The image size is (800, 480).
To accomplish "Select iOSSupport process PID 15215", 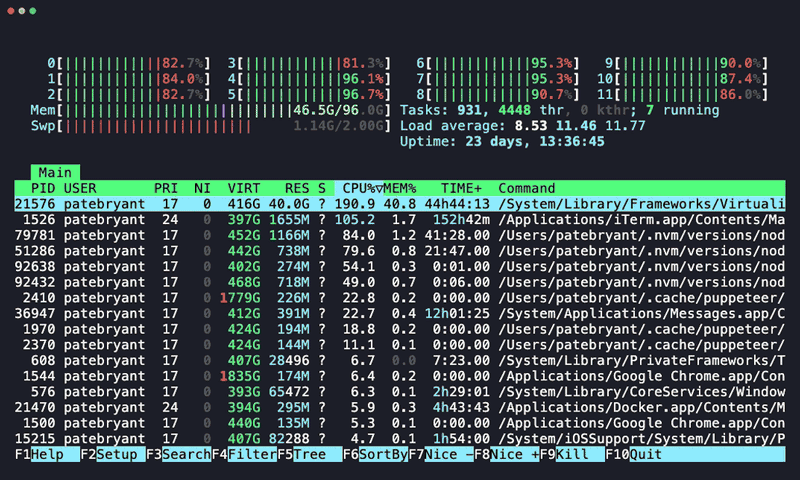I will (x=400, y=439).
